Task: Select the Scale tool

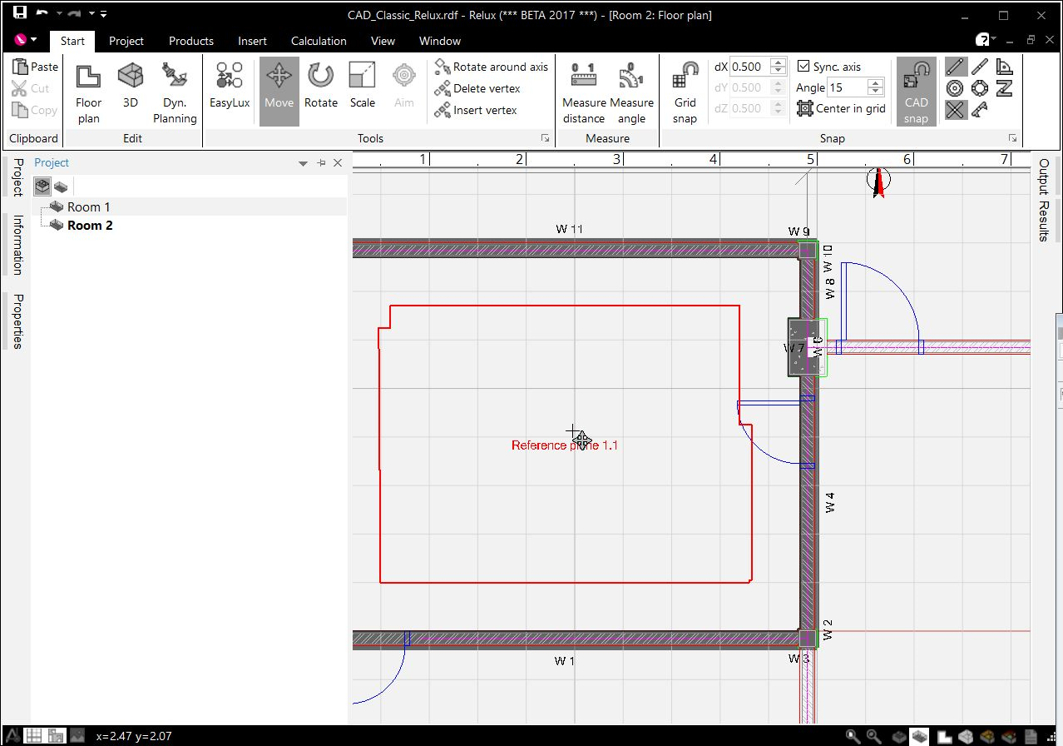Action: 362,92
